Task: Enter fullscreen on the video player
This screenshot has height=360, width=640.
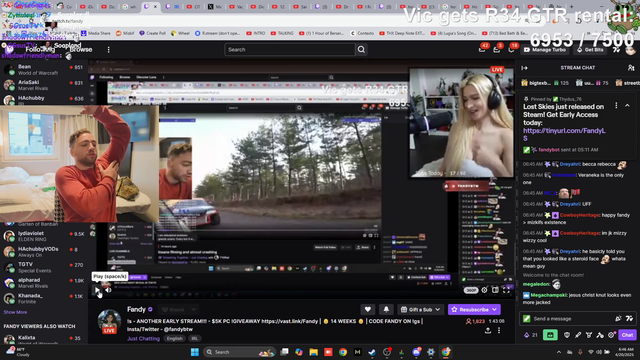Action: point(507,290)
